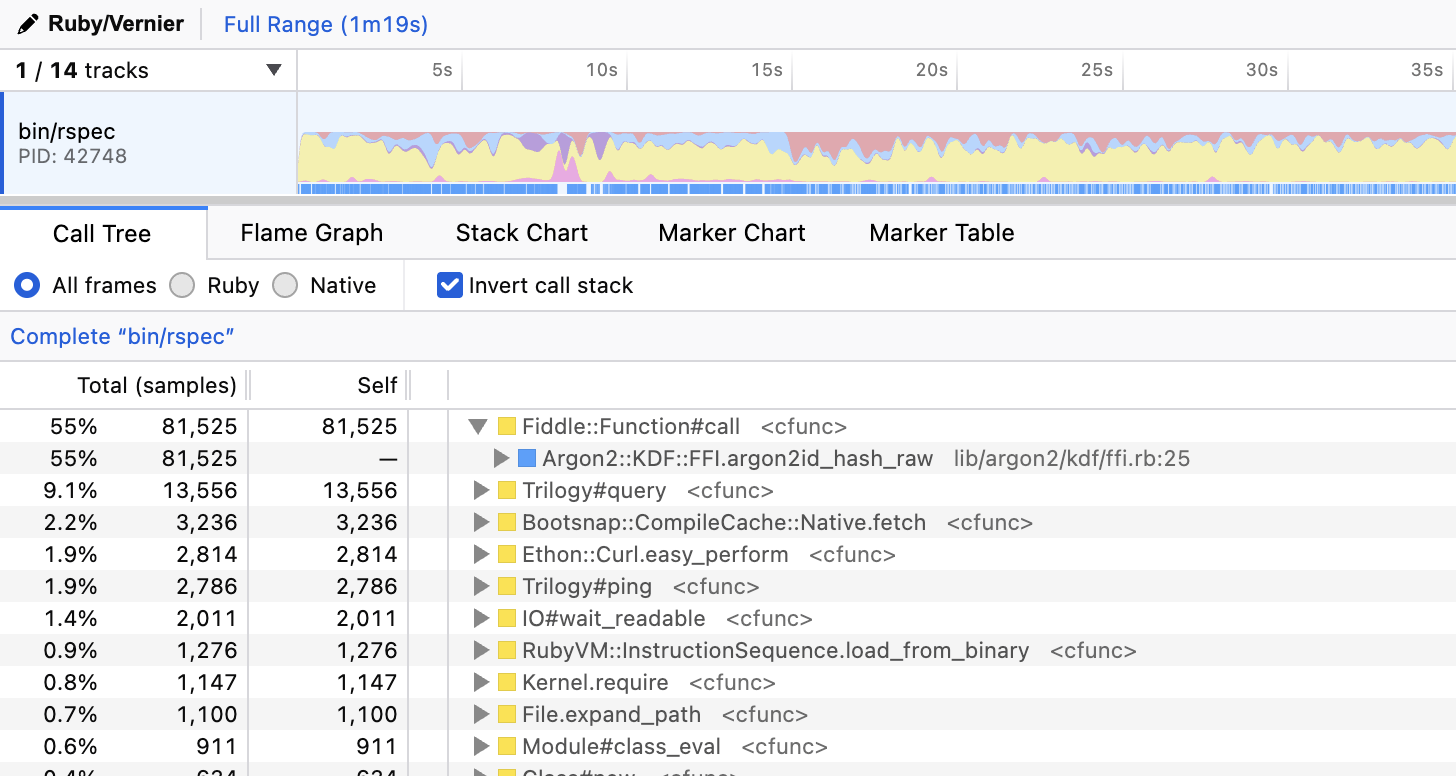The height and width of the screenshot is (776, 1456).
Task: Switch to the Flame Graph tab
Action: [x=312, y=233]
